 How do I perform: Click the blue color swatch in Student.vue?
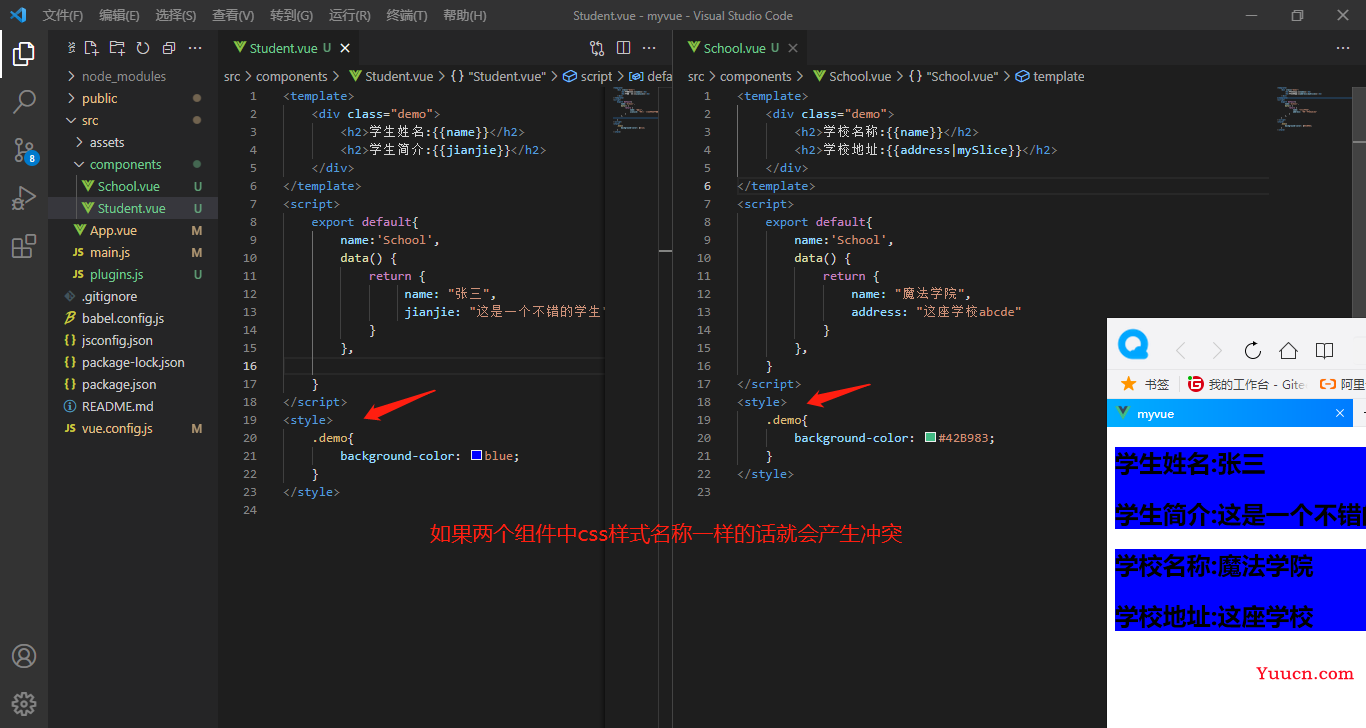[x=476, y=455]
